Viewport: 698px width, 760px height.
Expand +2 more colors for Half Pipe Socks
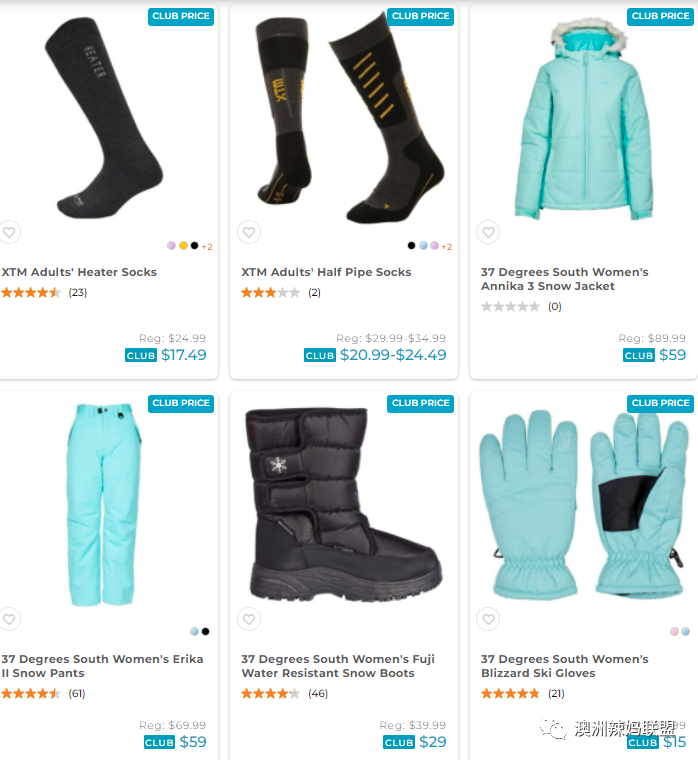pos(447,247)
